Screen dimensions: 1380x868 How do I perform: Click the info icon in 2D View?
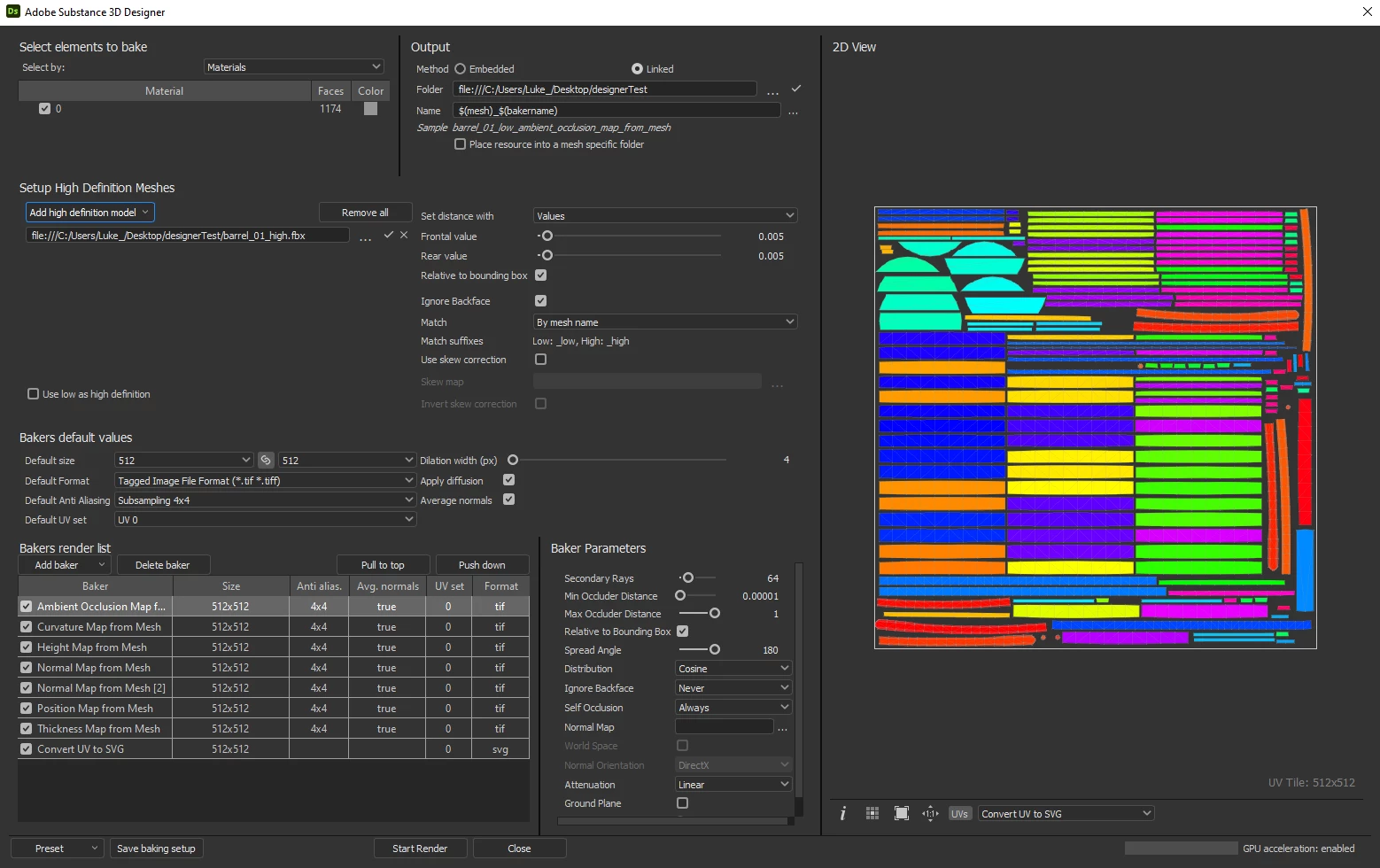click(842, 813)
